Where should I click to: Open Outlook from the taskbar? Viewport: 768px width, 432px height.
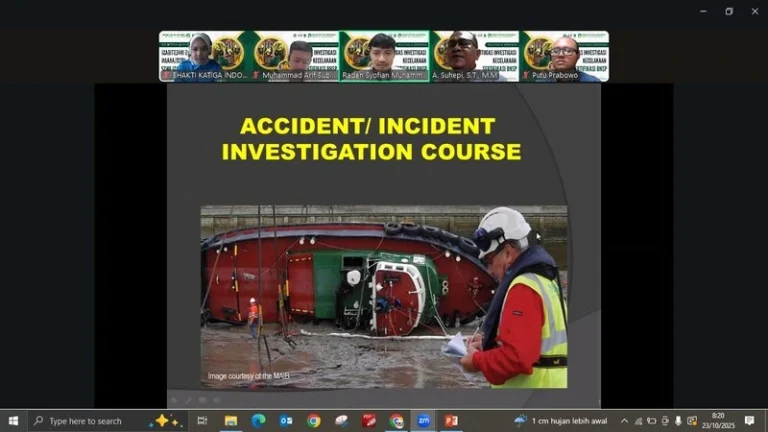286,421
